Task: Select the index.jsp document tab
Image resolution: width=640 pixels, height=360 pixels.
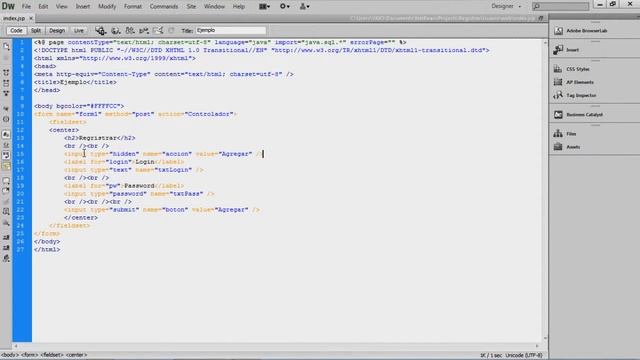Action: [14, 18]
